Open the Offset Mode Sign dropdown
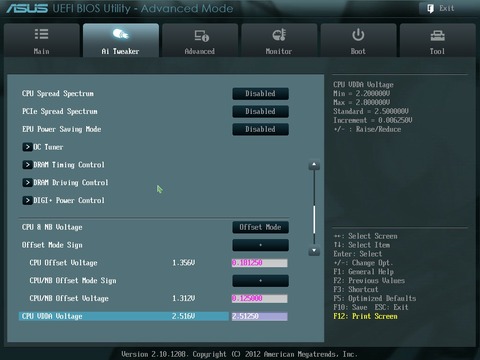The image size is (480, 360). click(x=260, y=245)
